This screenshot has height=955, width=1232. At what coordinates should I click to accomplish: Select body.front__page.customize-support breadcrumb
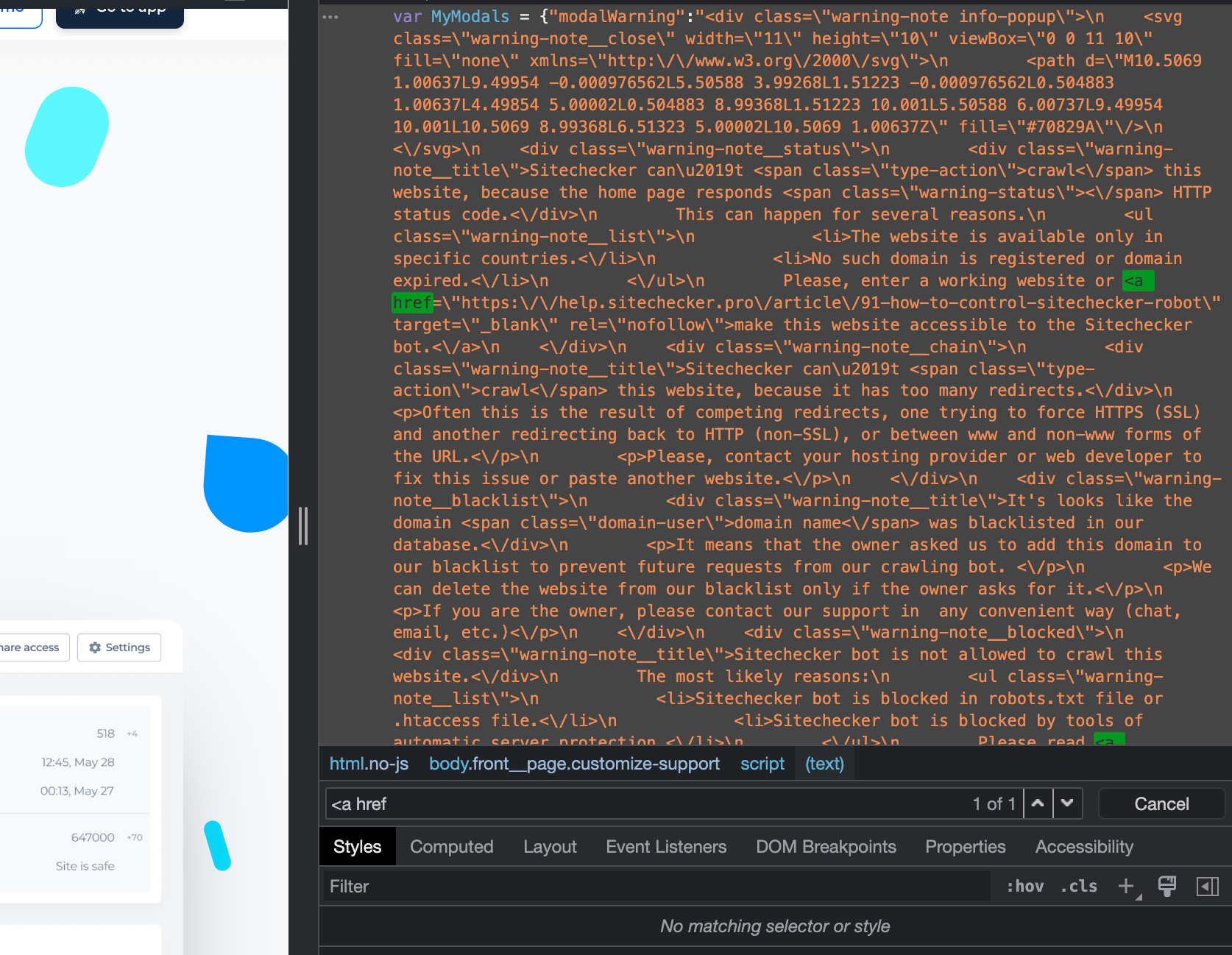click(x=574, y=764)
